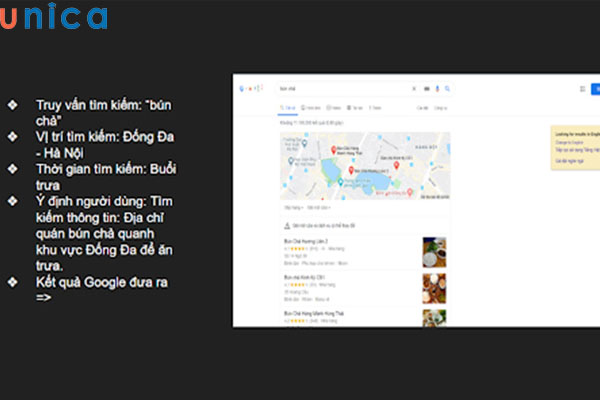Open the "Bún Chả Hương Liên 2" listing
Screen dimensions: 600x400
306,241
